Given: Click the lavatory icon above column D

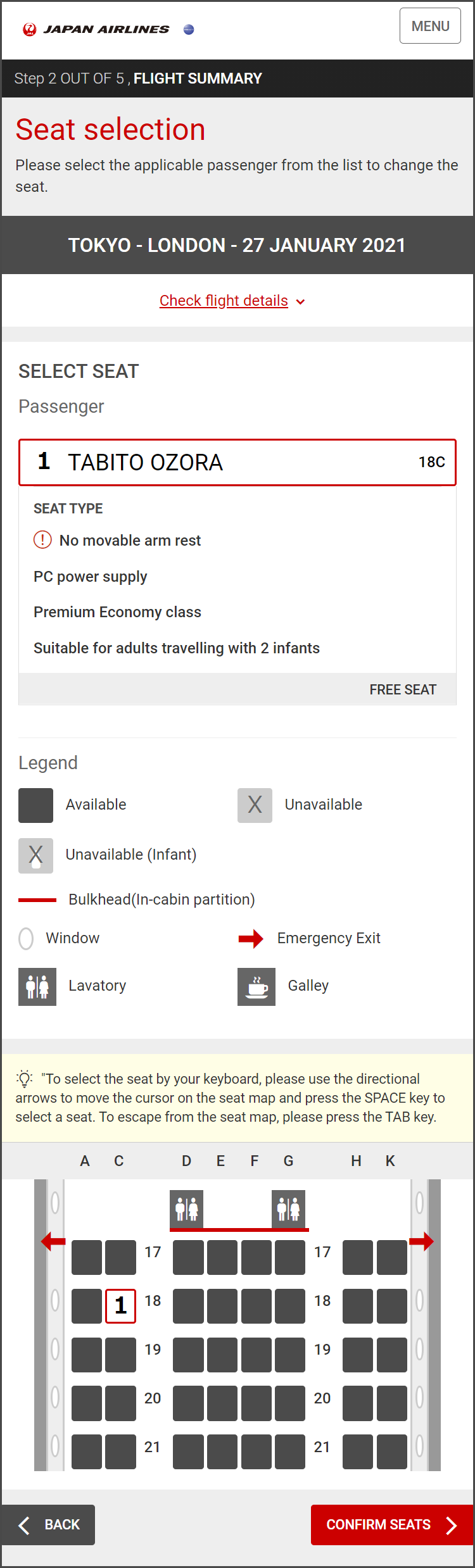Looking at the screenshot, I should point(186,1209).
